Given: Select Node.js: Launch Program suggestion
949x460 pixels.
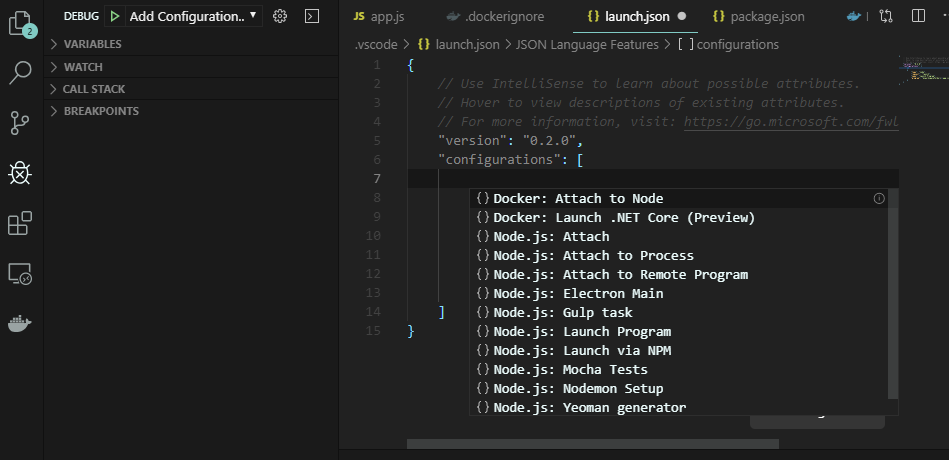Looking at the screenshot, I should click(680, 331).
